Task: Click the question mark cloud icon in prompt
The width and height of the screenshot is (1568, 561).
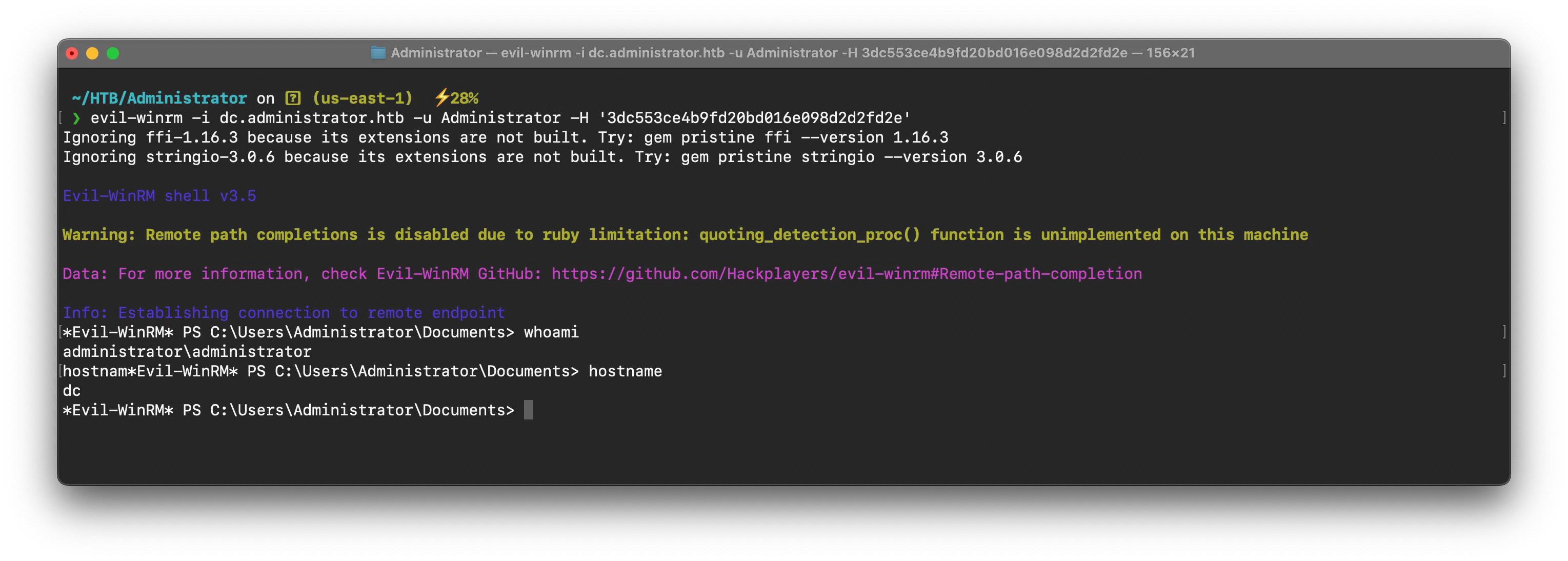Action: [x=293, y=98]
